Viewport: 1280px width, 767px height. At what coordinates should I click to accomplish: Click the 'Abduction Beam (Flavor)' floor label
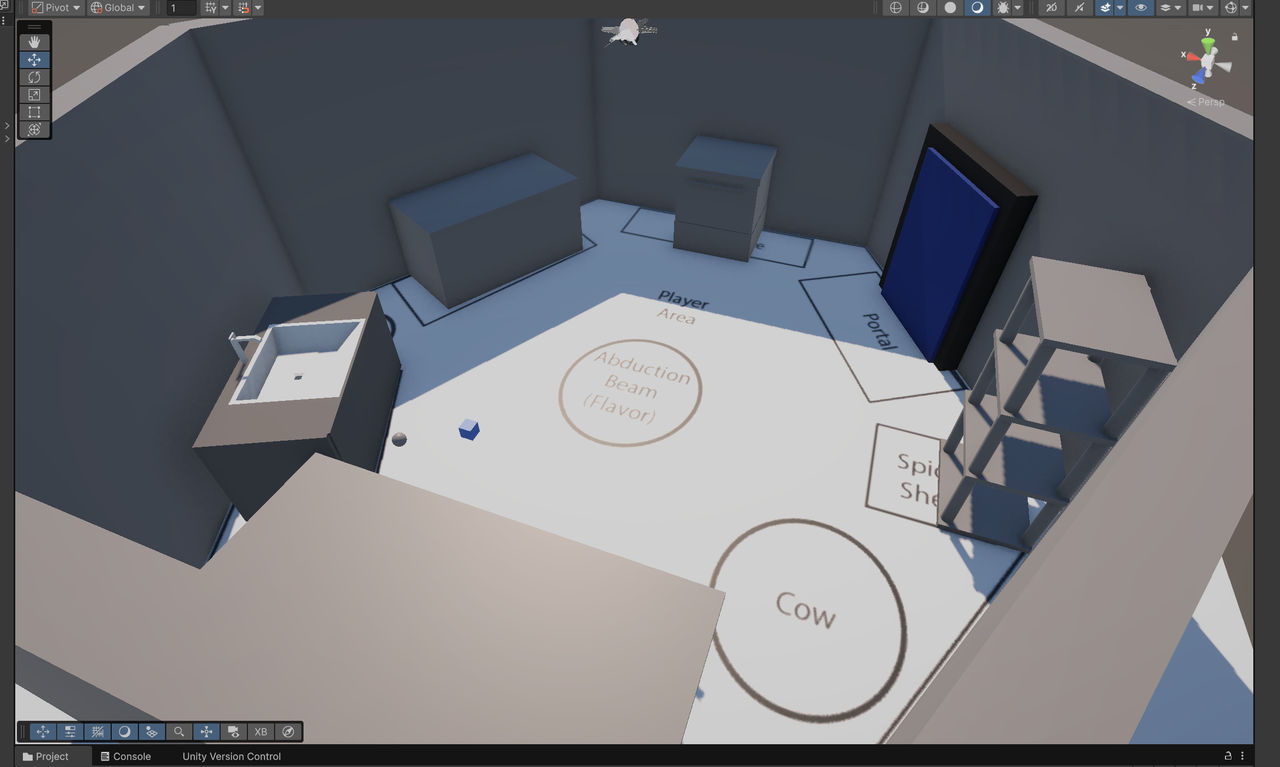(x=636, y=385)
